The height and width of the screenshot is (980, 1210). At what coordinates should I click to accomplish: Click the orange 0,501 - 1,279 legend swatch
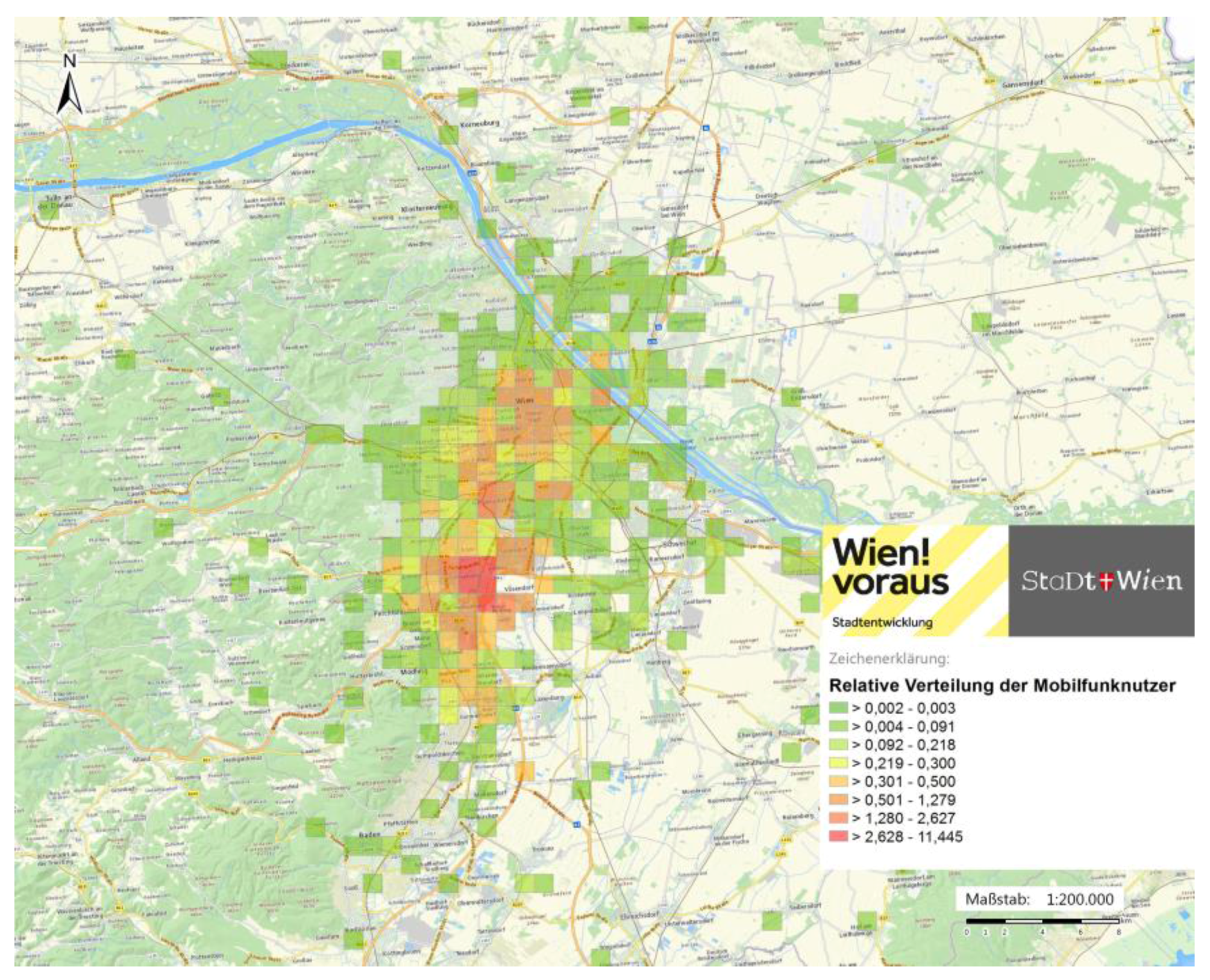click(838, 800)
